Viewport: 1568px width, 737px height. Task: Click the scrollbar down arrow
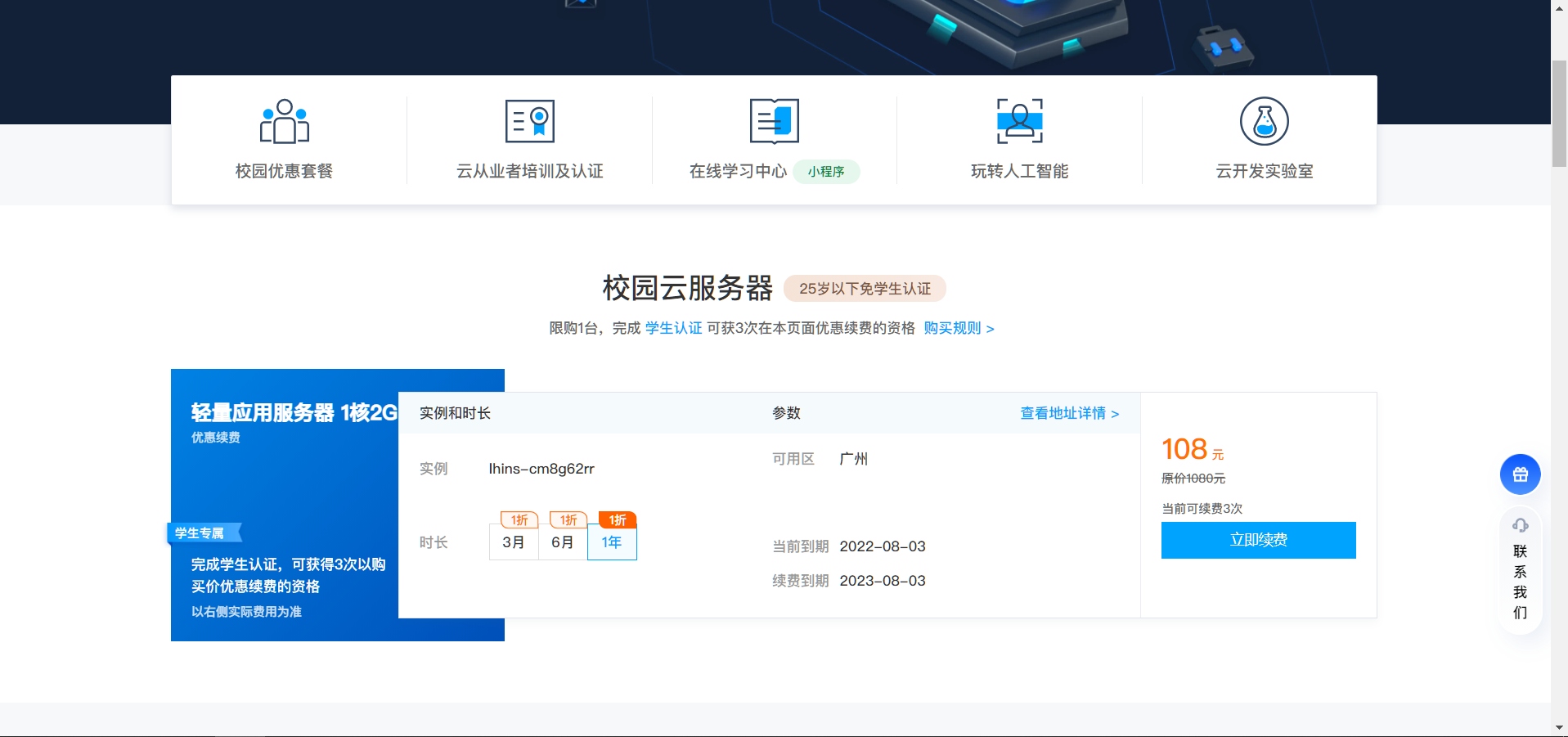point(1559,727)
